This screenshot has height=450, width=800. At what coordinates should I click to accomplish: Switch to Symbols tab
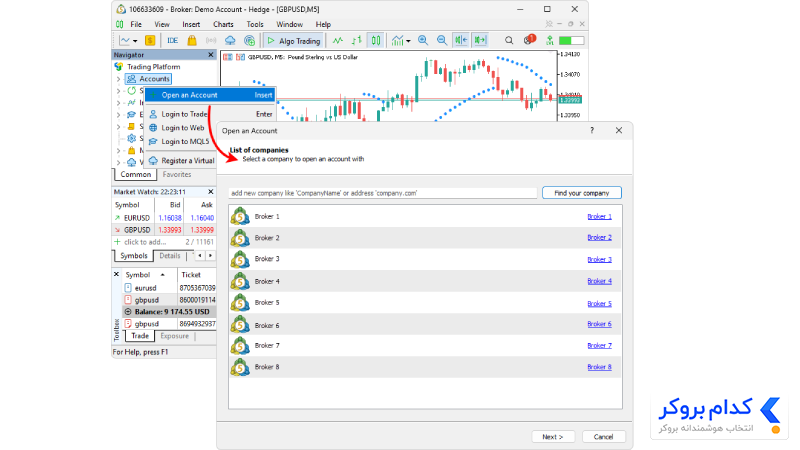coord(134,256)
